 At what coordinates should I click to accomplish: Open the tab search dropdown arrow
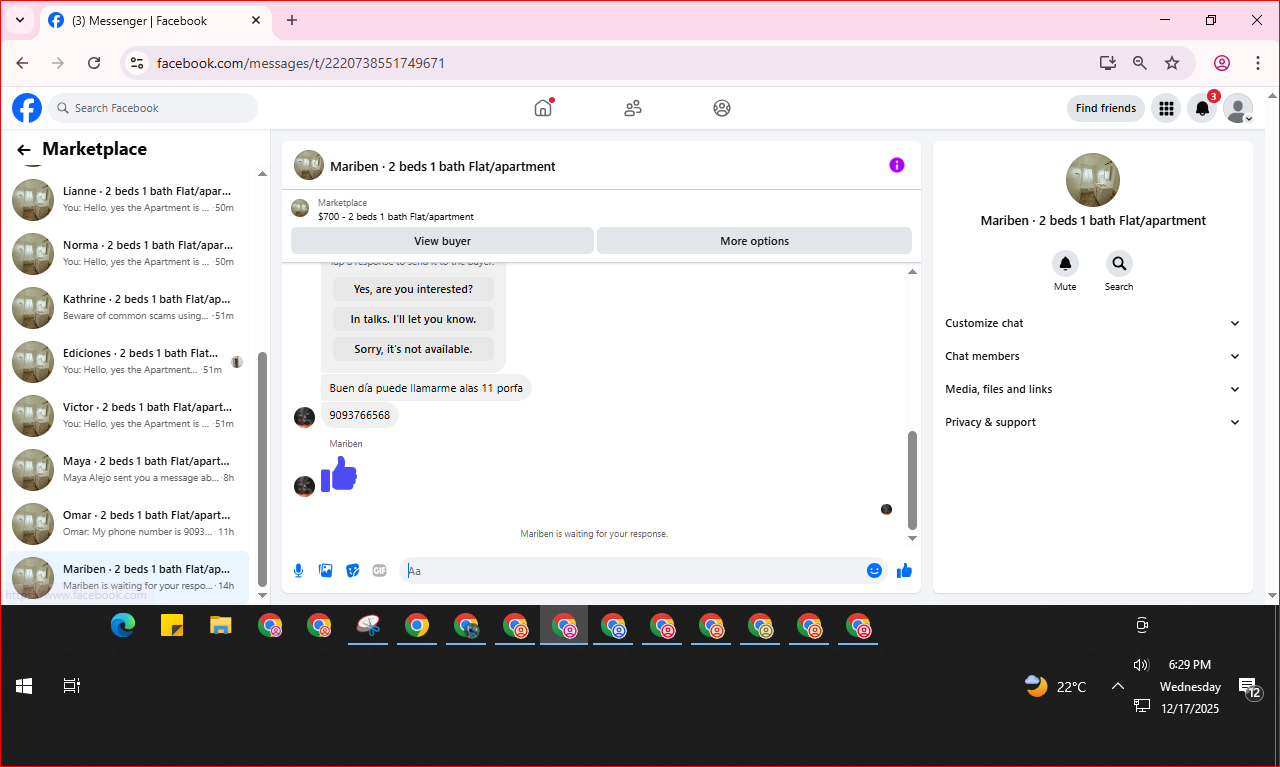[x=19, y=20]
